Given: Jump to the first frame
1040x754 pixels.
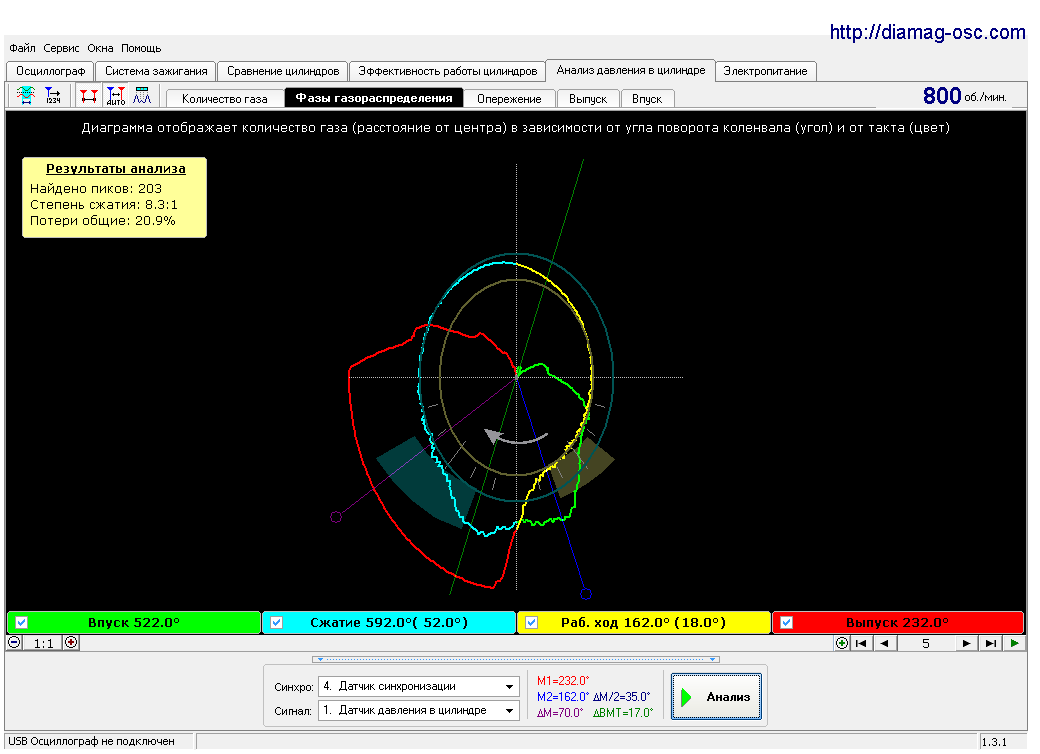Looking at the screenshot, I should [x=861, y=643].
